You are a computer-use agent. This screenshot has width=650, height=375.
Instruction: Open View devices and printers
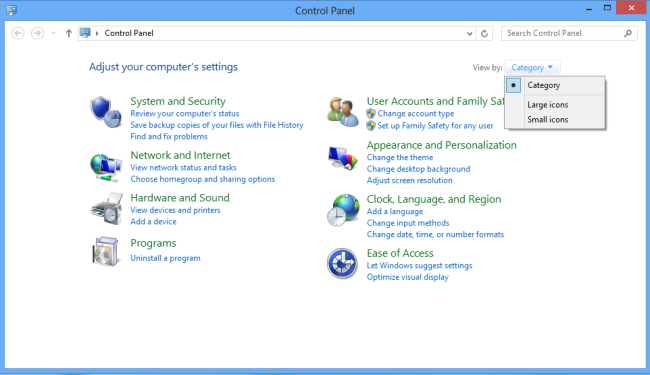[175, 210]
